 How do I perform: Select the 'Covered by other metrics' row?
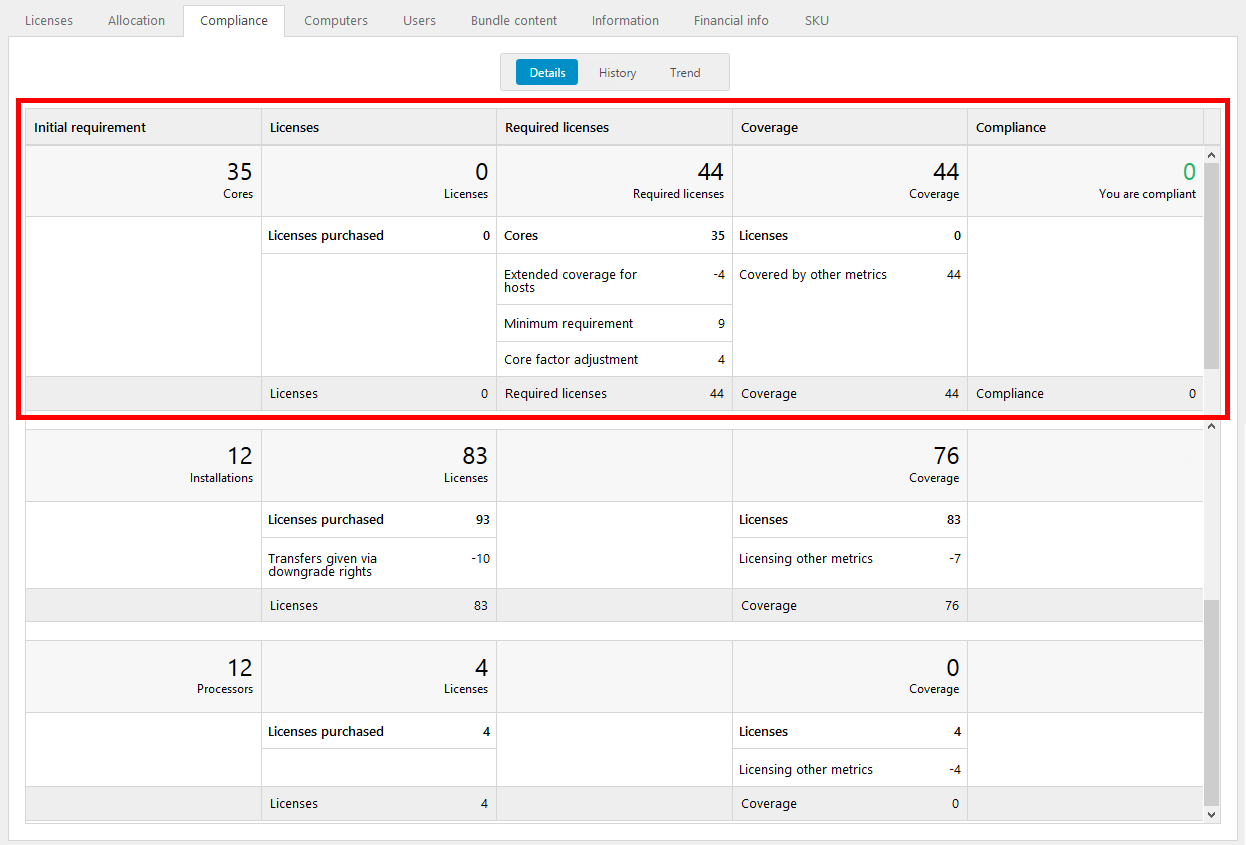(x=849, y=274)
